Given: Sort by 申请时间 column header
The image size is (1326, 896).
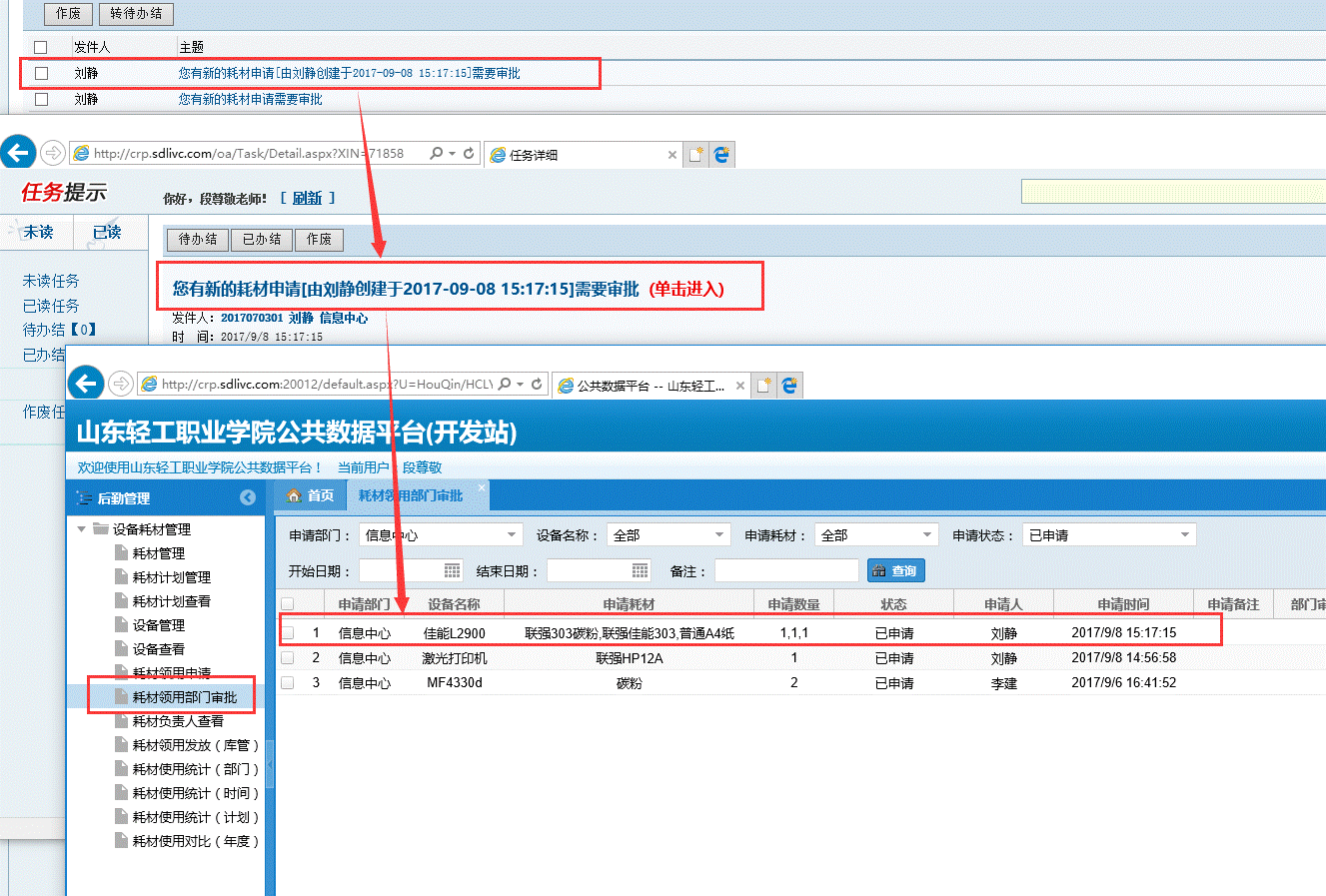Looking at the screenshot, I should point(1123,603).
